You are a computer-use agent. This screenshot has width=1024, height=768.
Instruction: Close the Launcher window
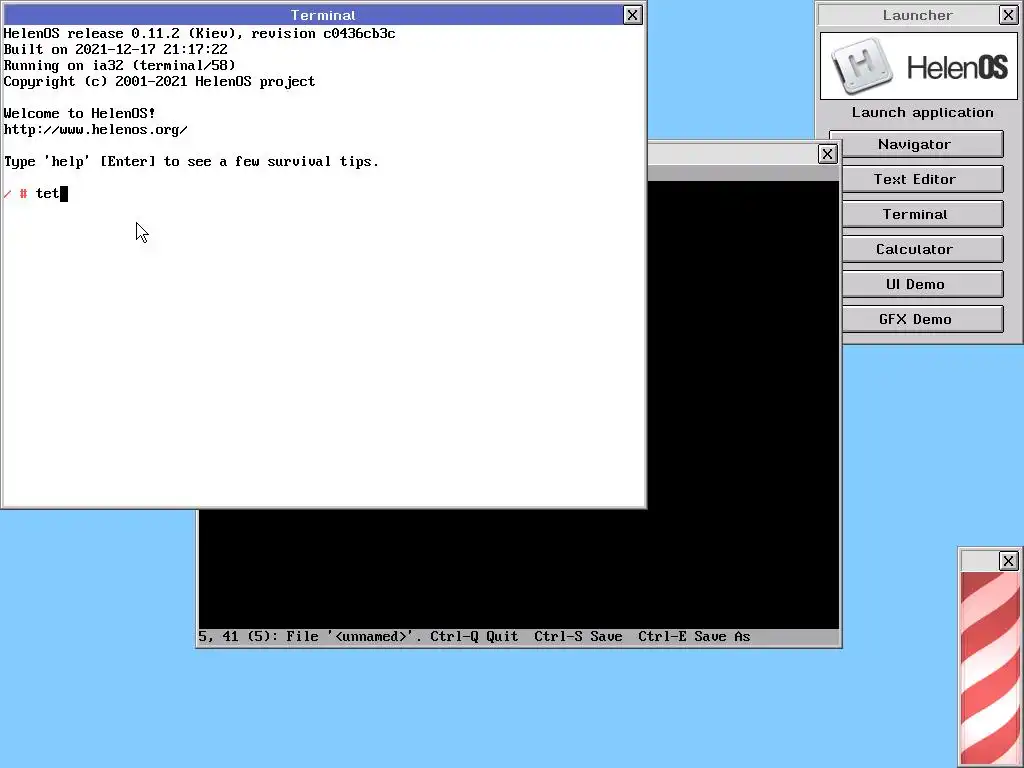[1008, 15]
